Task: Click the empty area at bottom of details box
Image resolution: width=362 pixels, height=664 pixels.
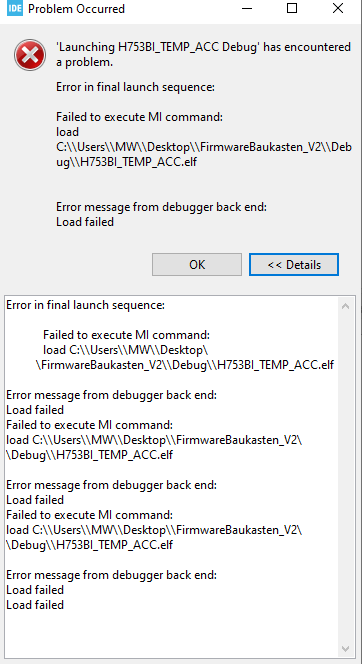Action: click(x=169, y=635)
